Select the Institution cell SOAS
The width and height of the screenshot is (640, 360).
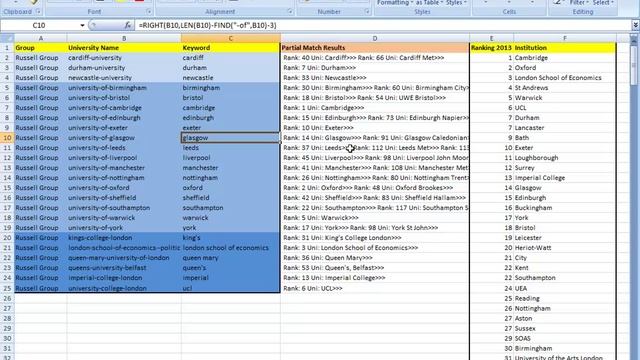point(565,338)
